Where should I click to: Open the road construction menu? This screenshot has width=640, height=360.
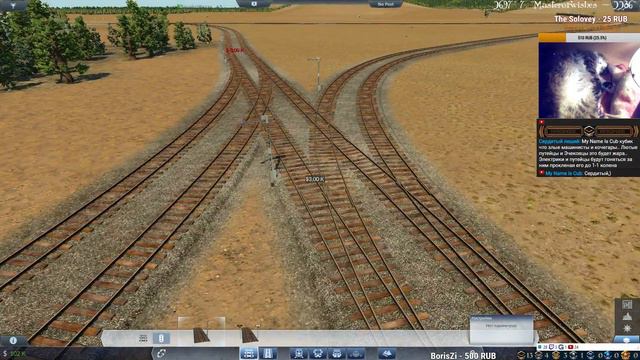pos(268,353)
